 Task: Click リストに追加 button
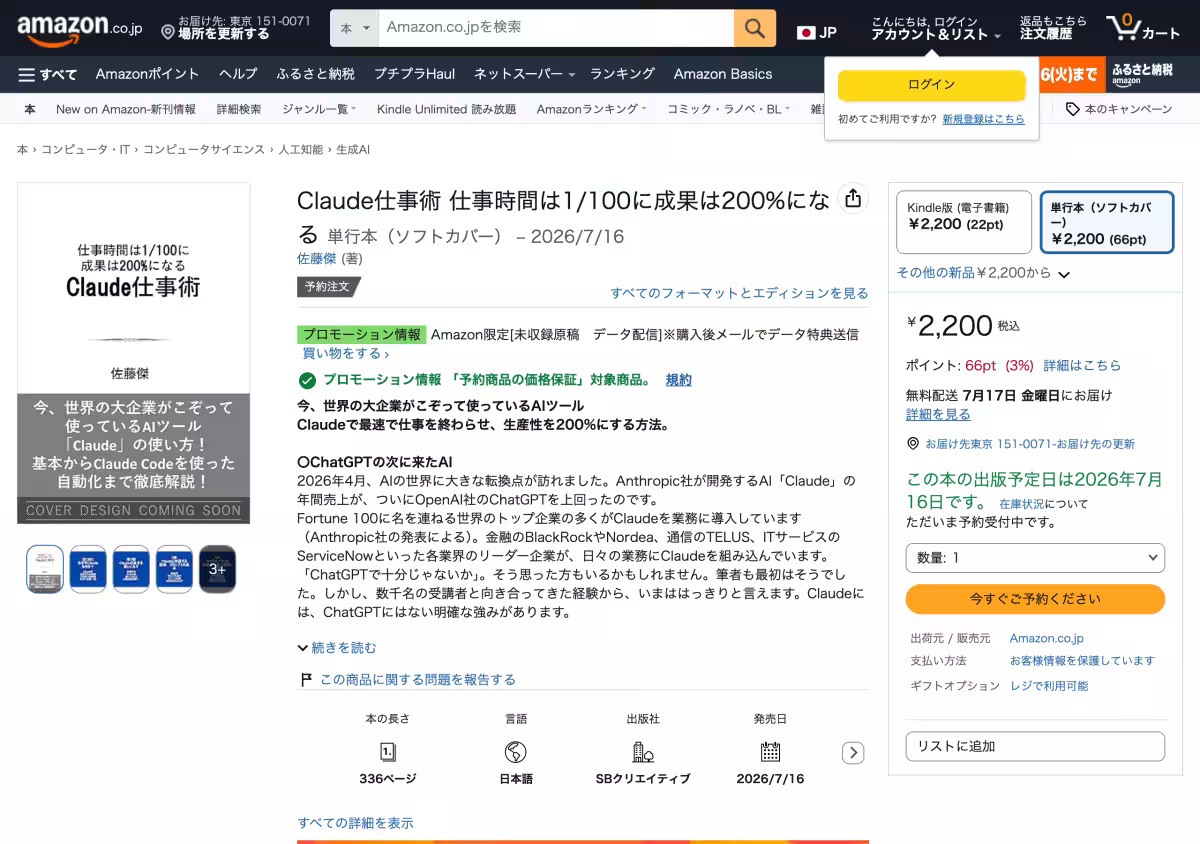1035,746
